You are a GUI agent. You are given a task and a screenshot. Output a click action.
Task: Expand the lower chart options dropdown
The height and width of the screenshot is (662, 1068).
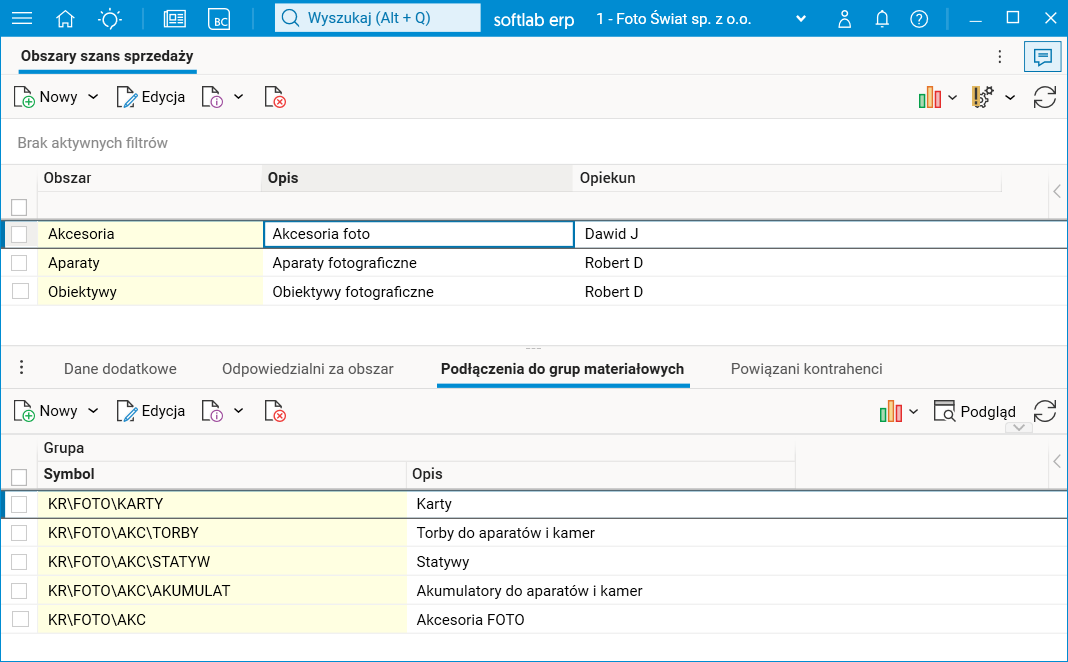pyautogui.click(x=913, y=411)
